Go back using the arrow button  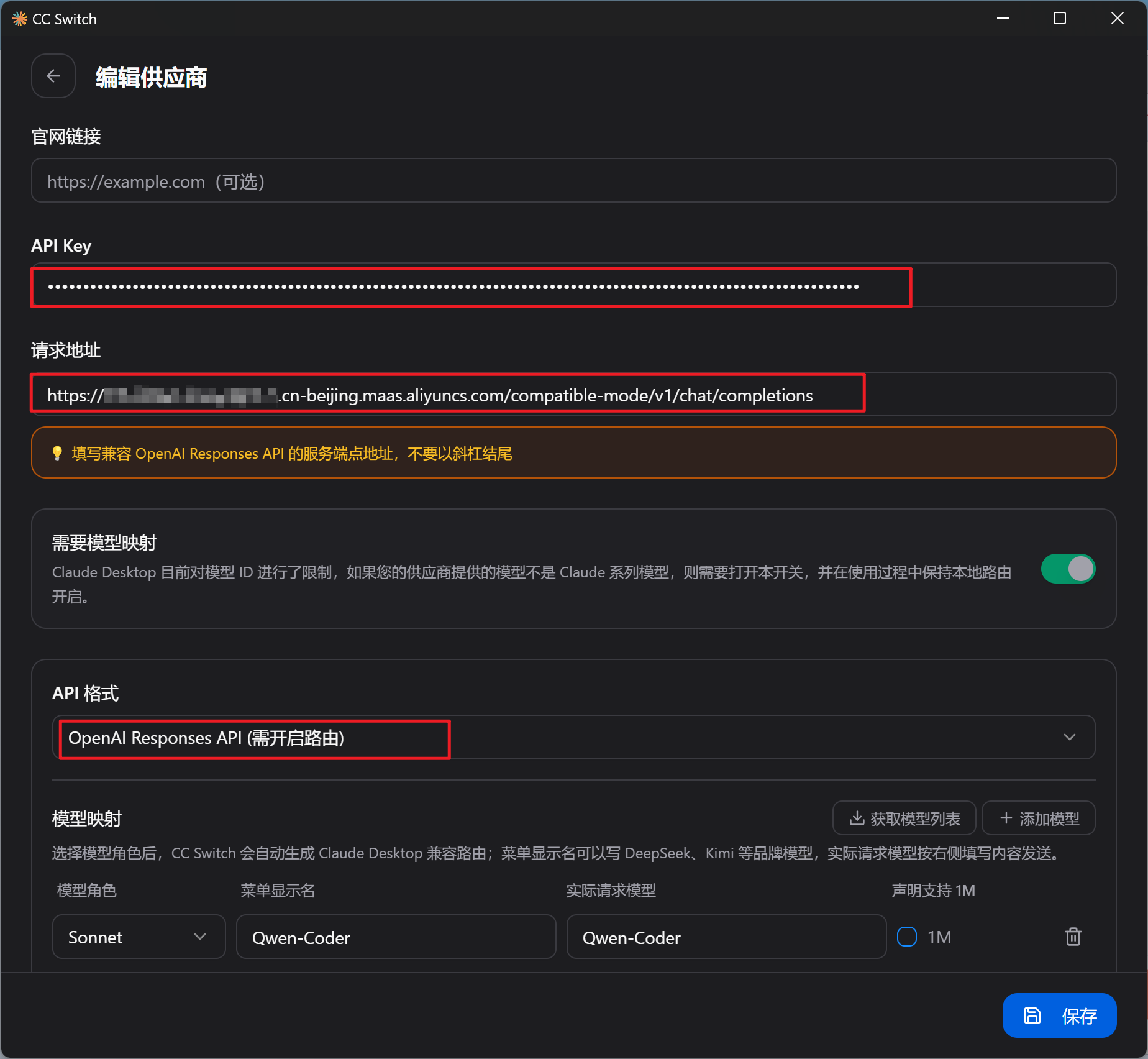(53, 76)
